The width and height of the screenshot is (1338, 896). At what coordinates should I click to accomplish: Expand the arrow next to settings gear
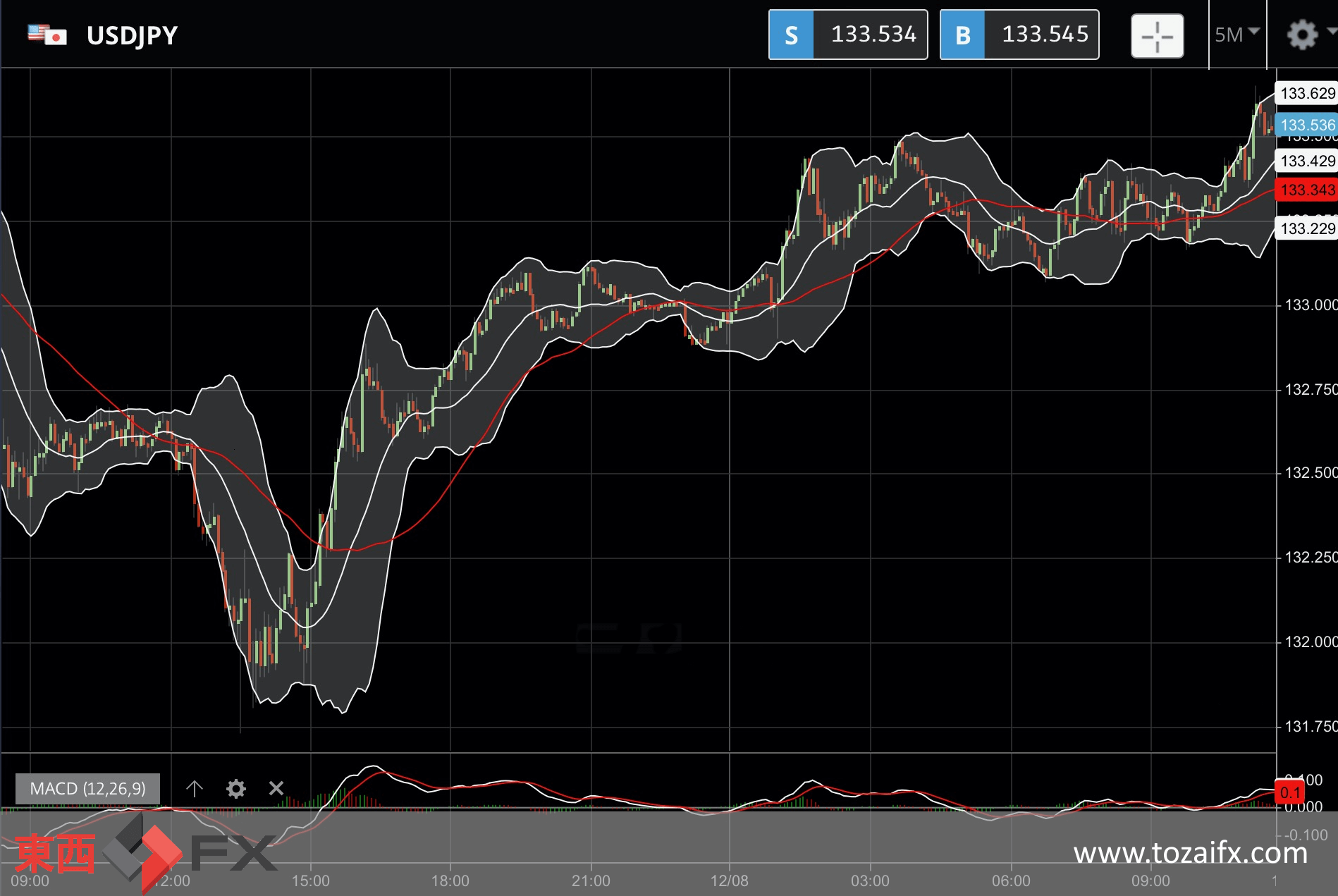pos(1331,31)
